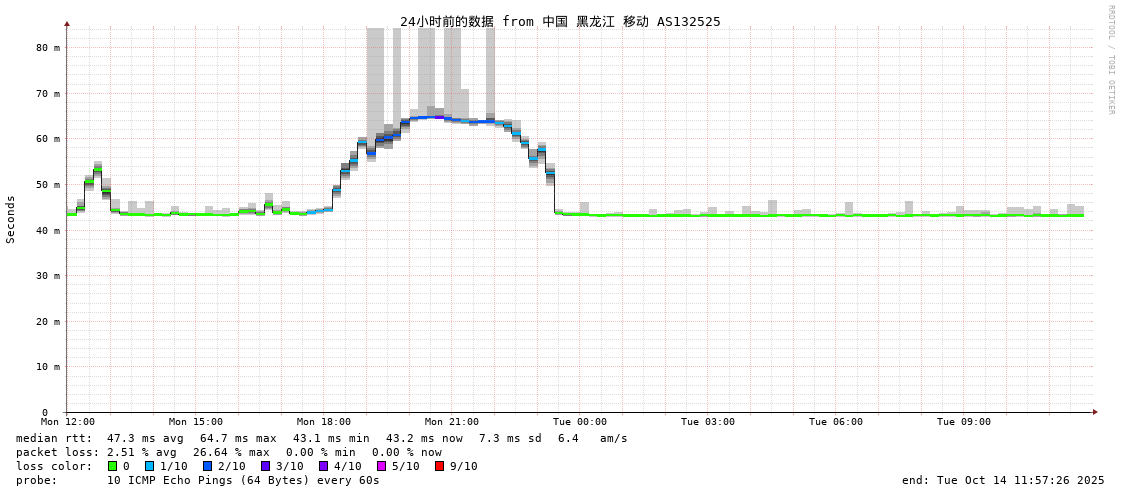Image resolution: width=1121 pixels, height=494 pixels.
Task: Click the green 0 loss color swatch
Action: 113,466
